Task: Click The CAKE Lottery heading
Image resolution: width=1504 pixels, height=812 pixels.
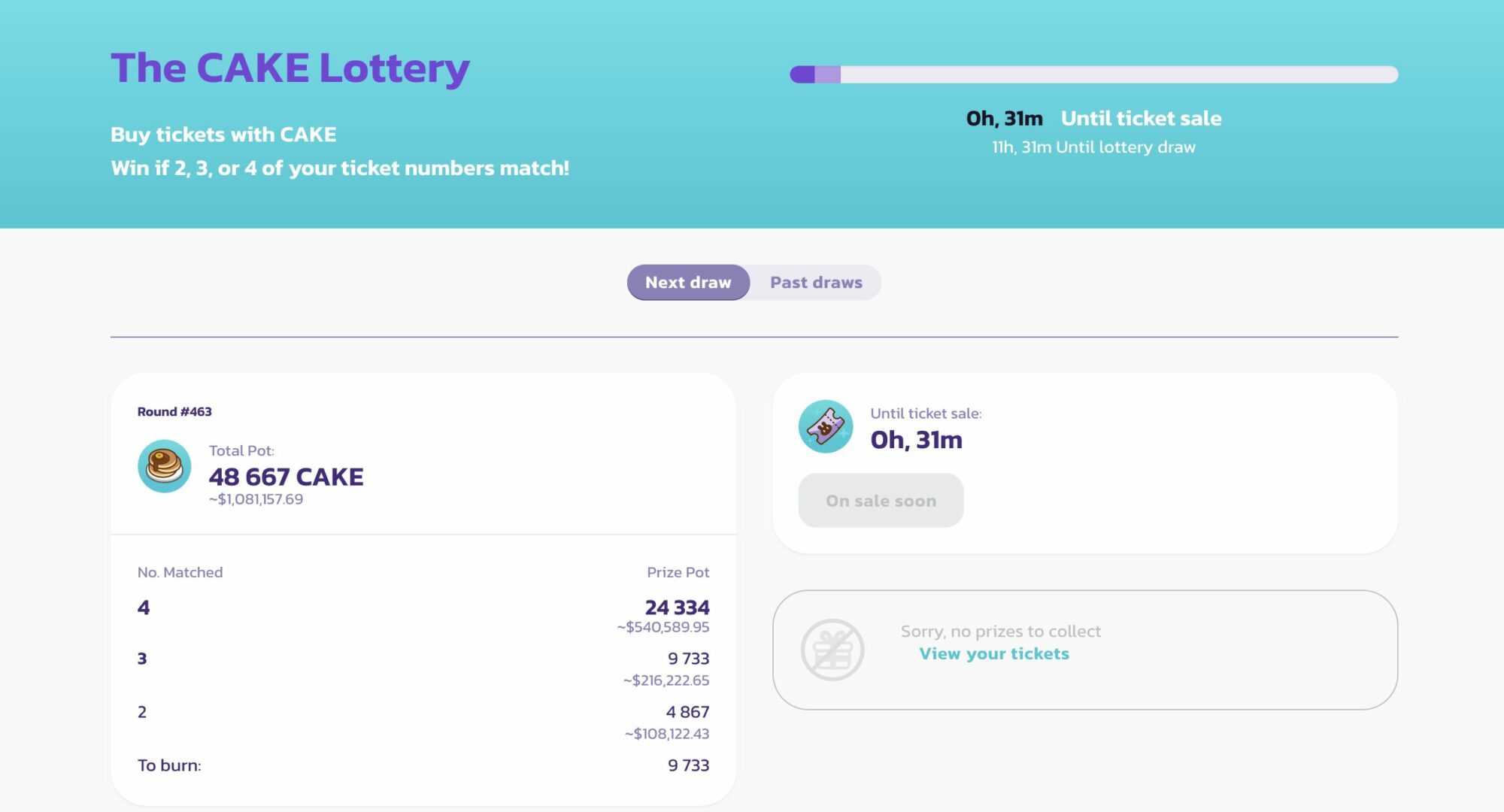Action: click(290, 68)
